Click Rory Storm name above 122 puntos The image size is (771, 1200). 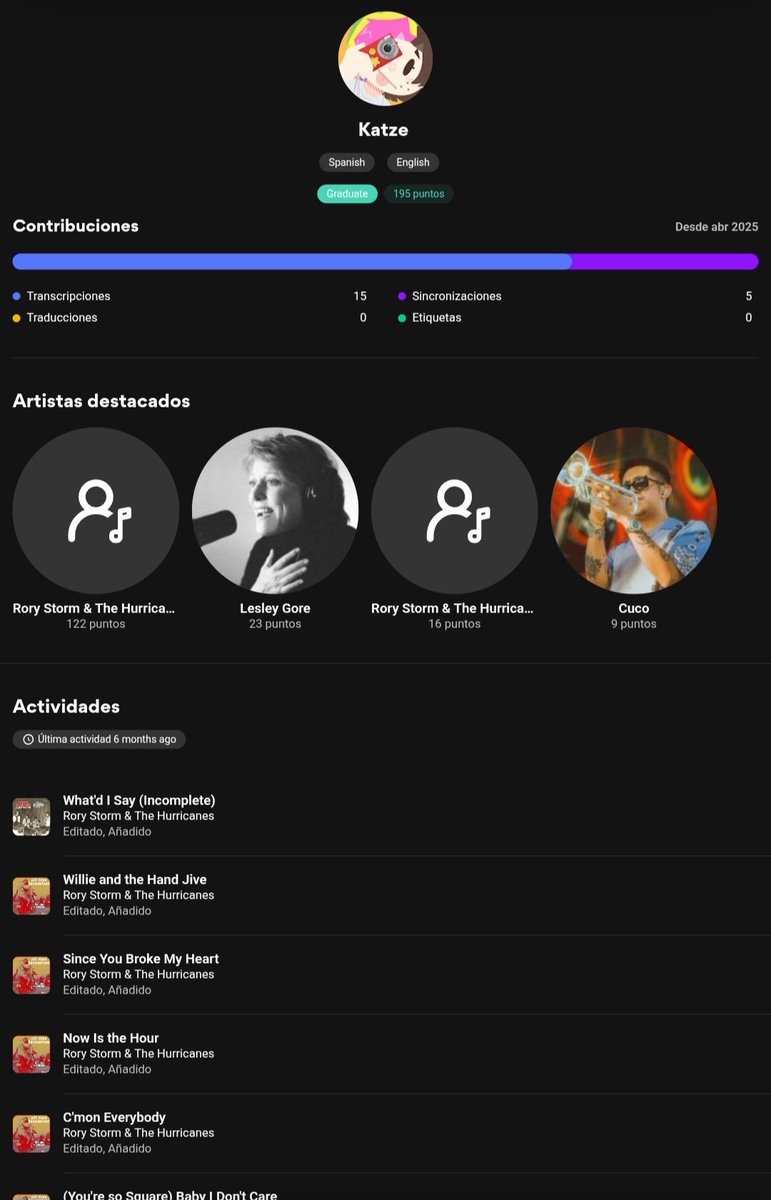tap(94, 608)
